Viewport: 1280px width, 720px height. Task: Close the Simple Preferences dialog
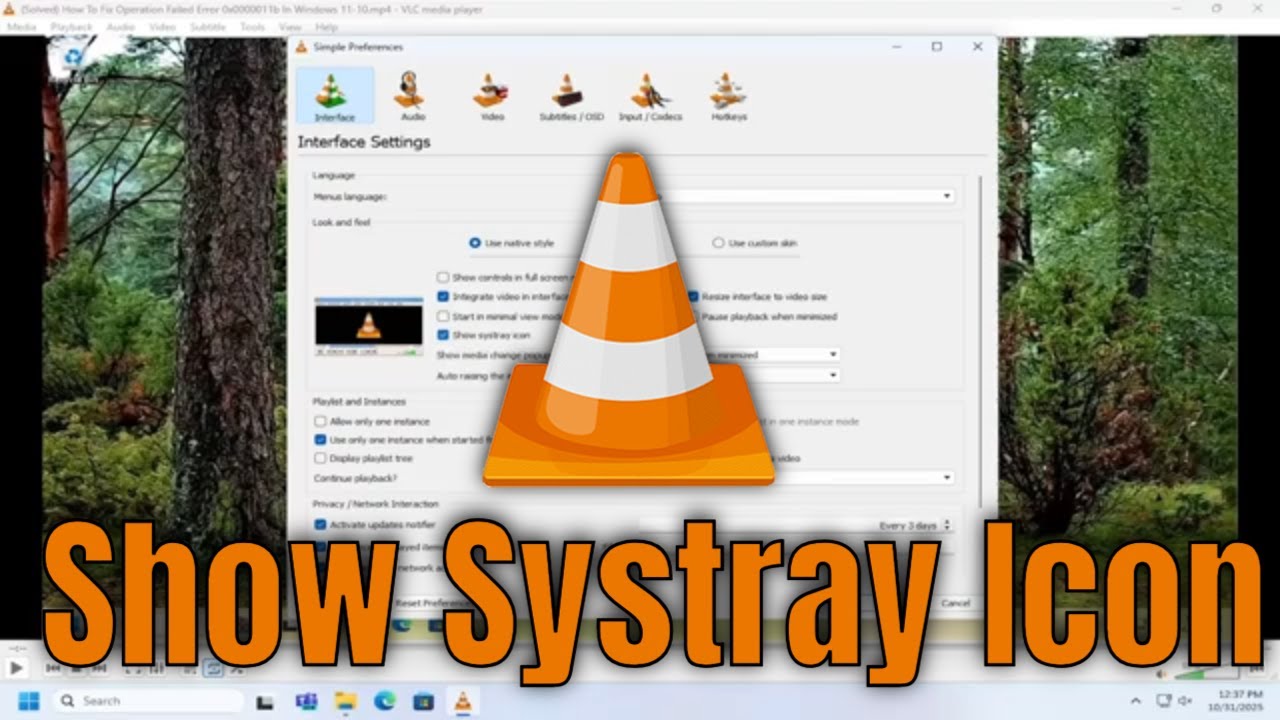tap(977, 47)
